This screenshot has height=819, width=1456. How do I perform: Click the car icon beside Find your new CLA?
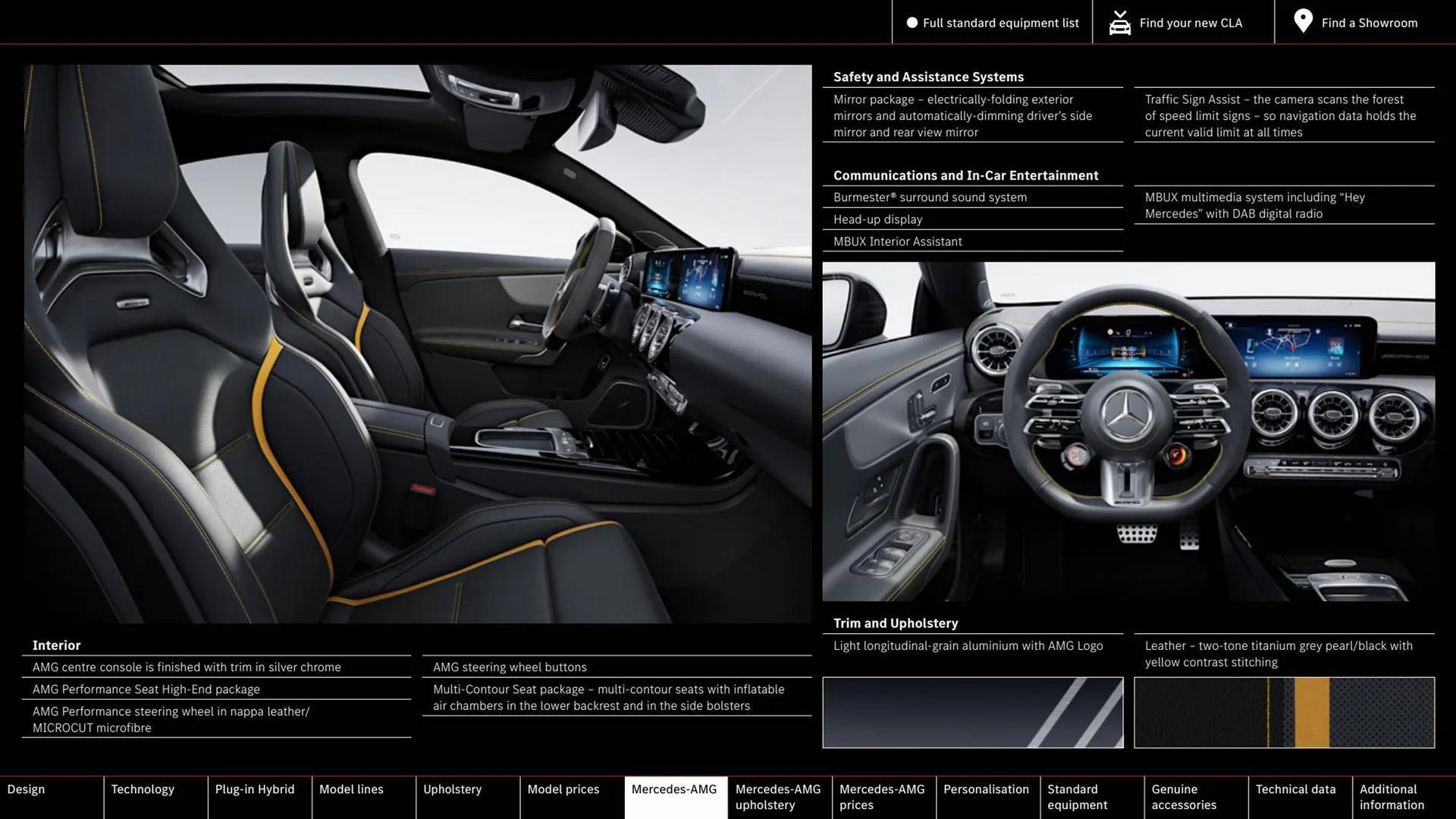[x=1120, y=21]
